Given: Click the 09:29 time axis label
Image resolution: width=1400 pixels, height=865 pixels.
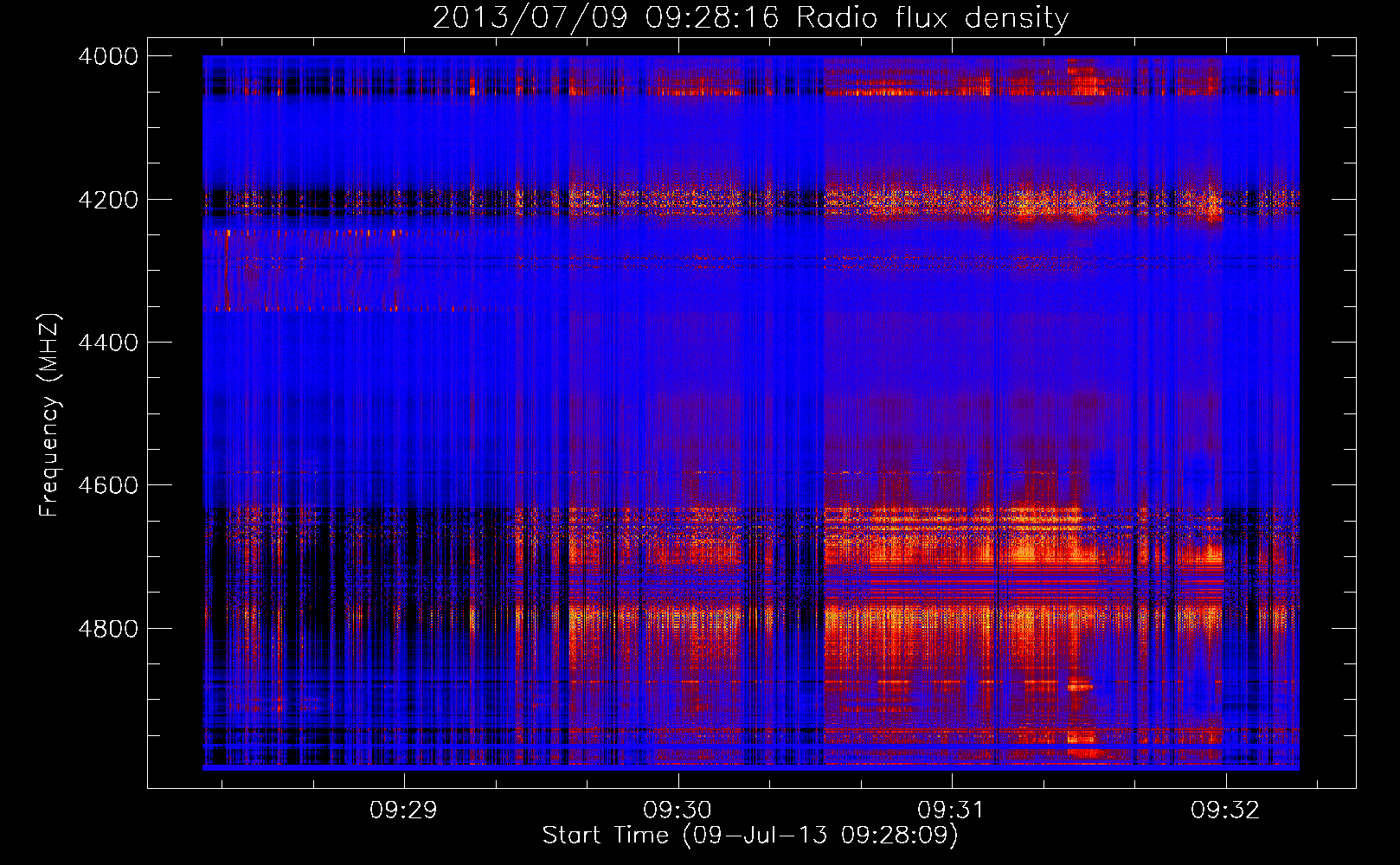Looking at the screenshot, I should [403, 811].
